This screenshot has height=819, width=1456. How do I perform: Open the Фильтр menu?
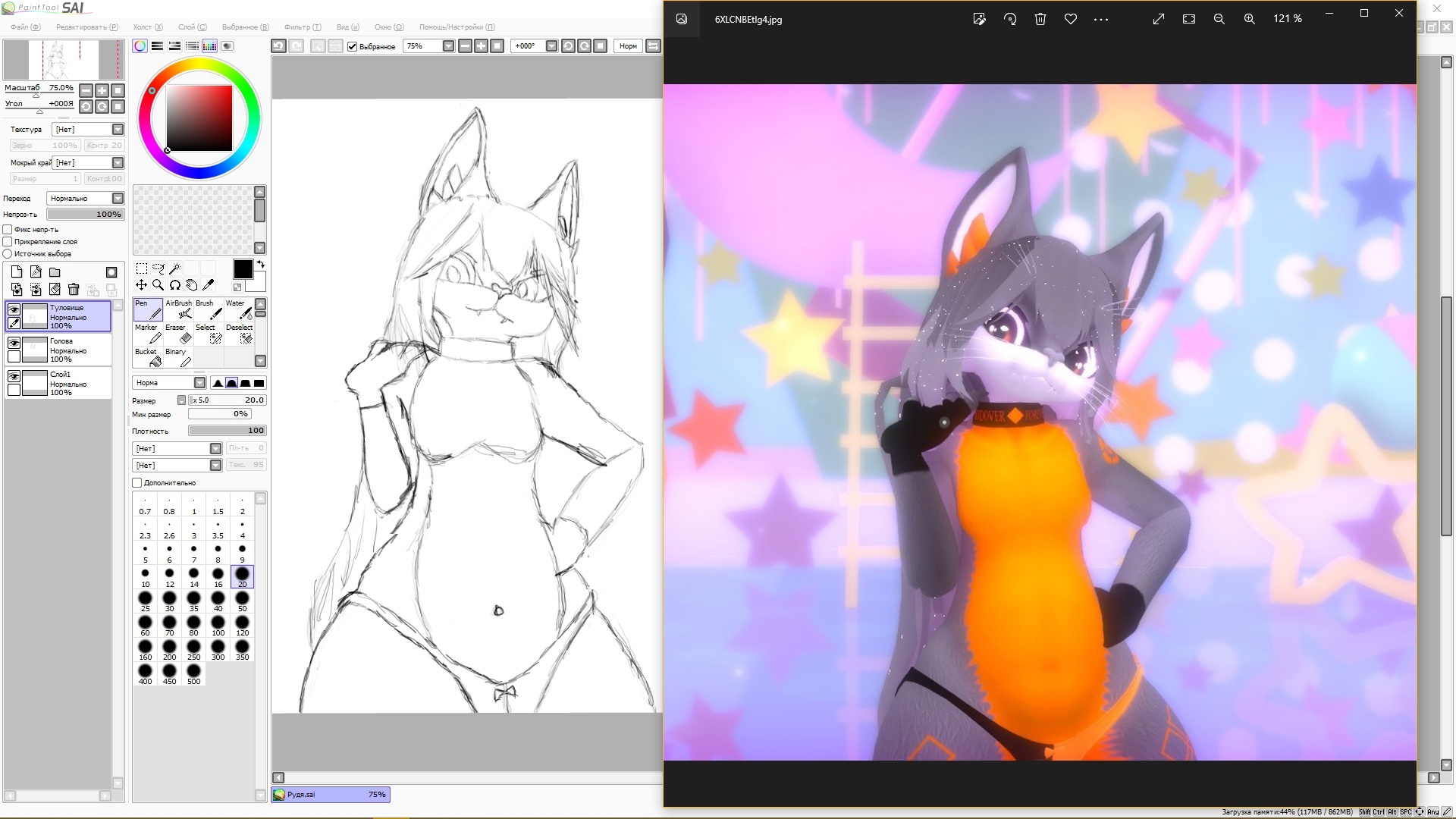[x=302, y=27]
